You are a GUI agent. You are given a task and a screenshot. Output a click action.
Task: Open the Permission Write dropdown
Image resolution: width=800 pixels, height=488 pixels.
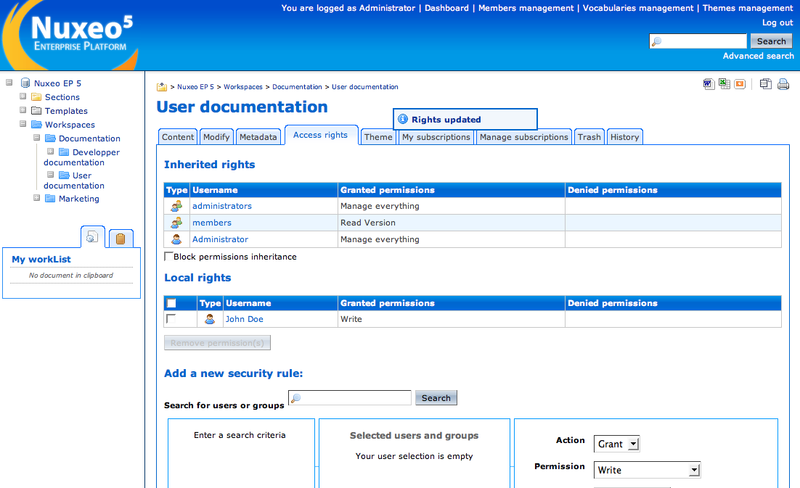coord(647,470)
